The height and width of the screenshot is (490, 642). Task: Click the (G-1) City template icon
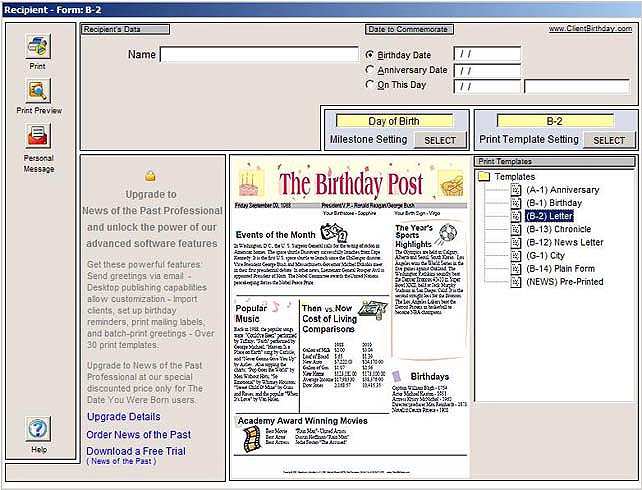coord(516,255)
